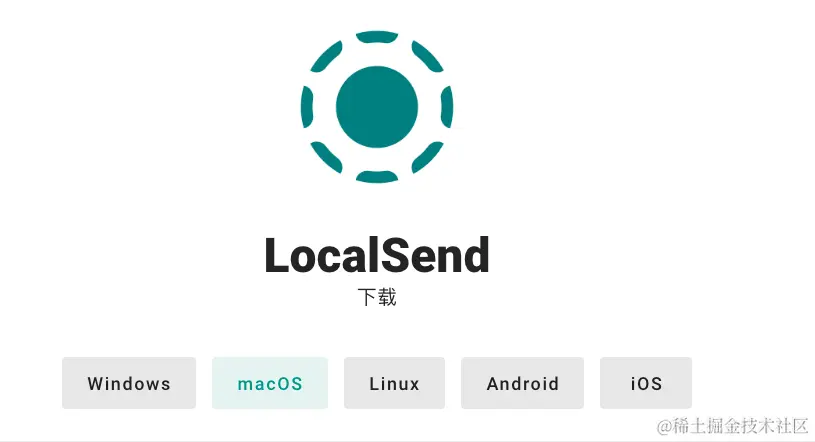815x442 pixels.
Task: Activate the teal macOS platform button
Action: [x=270, y=383]
